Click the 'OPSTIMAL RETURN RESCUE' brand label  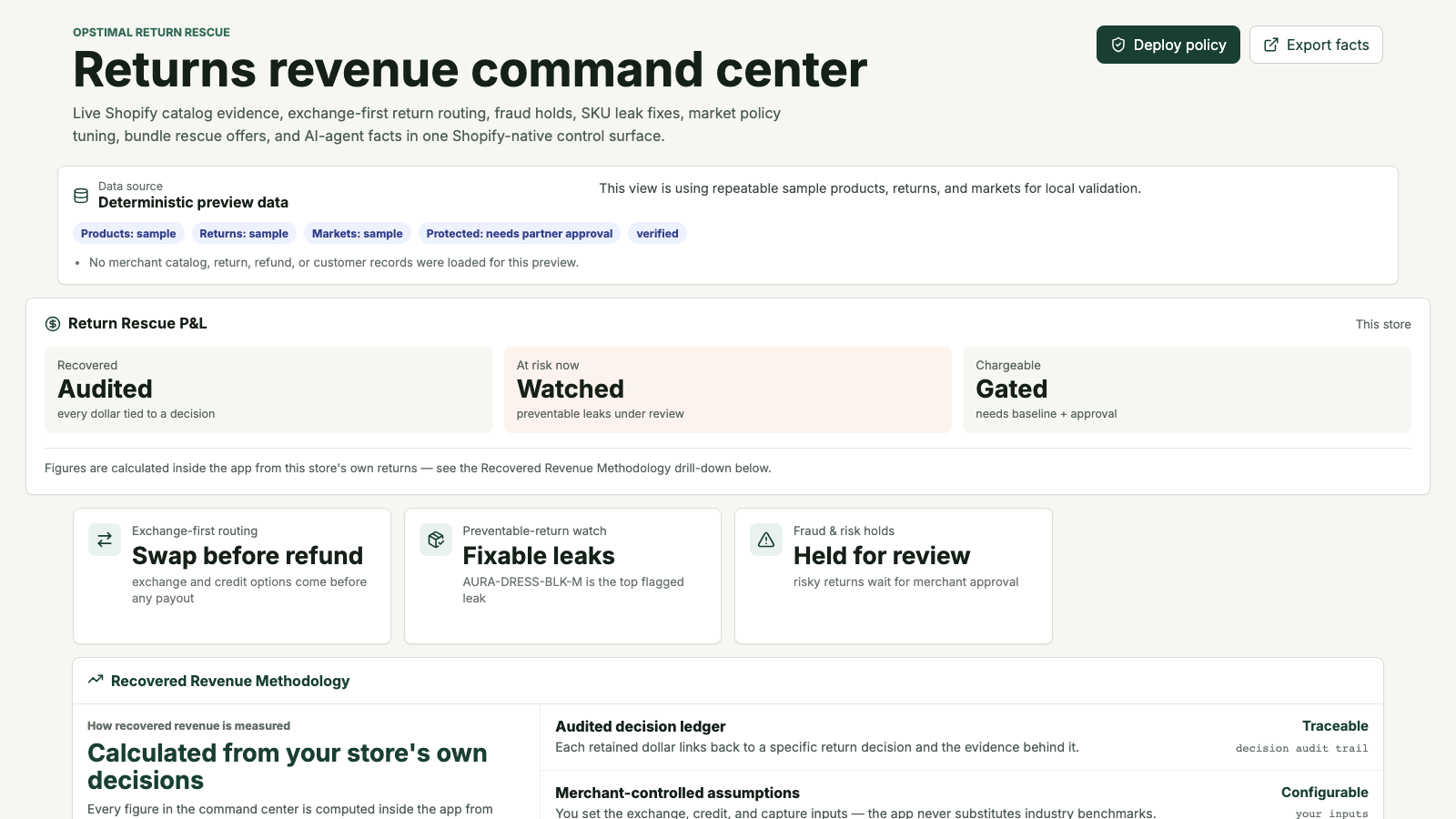click(151, 33)
